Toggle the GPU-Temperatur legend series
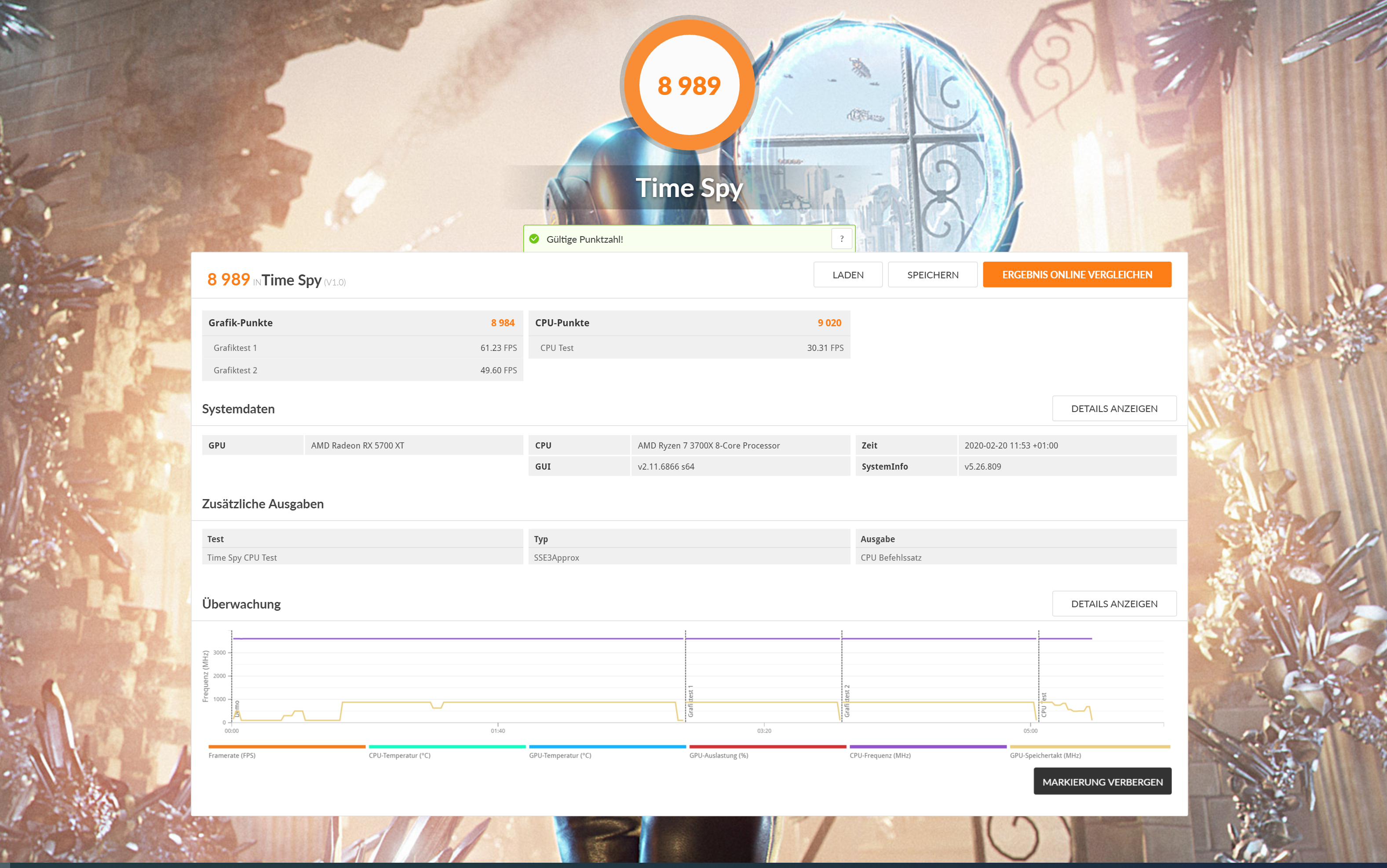Viewport: 1387px width, 868px height. pyautogui.click(x=560, y=755)
